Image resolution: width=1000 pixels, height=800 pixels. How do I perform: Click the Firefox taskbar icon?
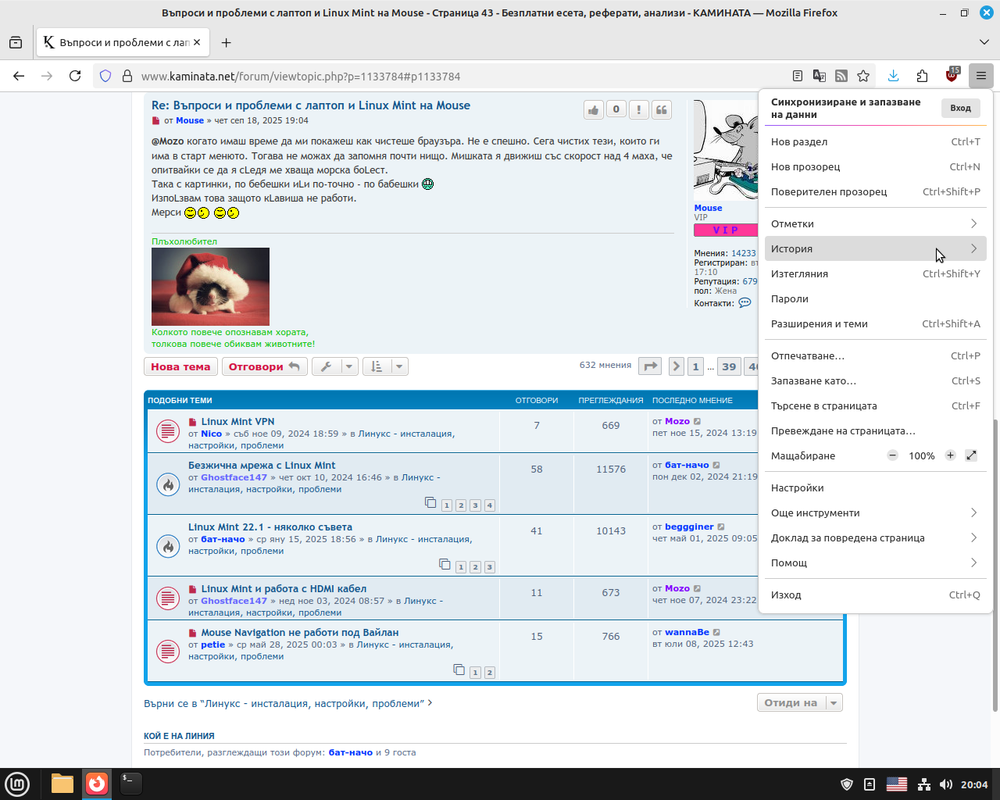point(97,784)
